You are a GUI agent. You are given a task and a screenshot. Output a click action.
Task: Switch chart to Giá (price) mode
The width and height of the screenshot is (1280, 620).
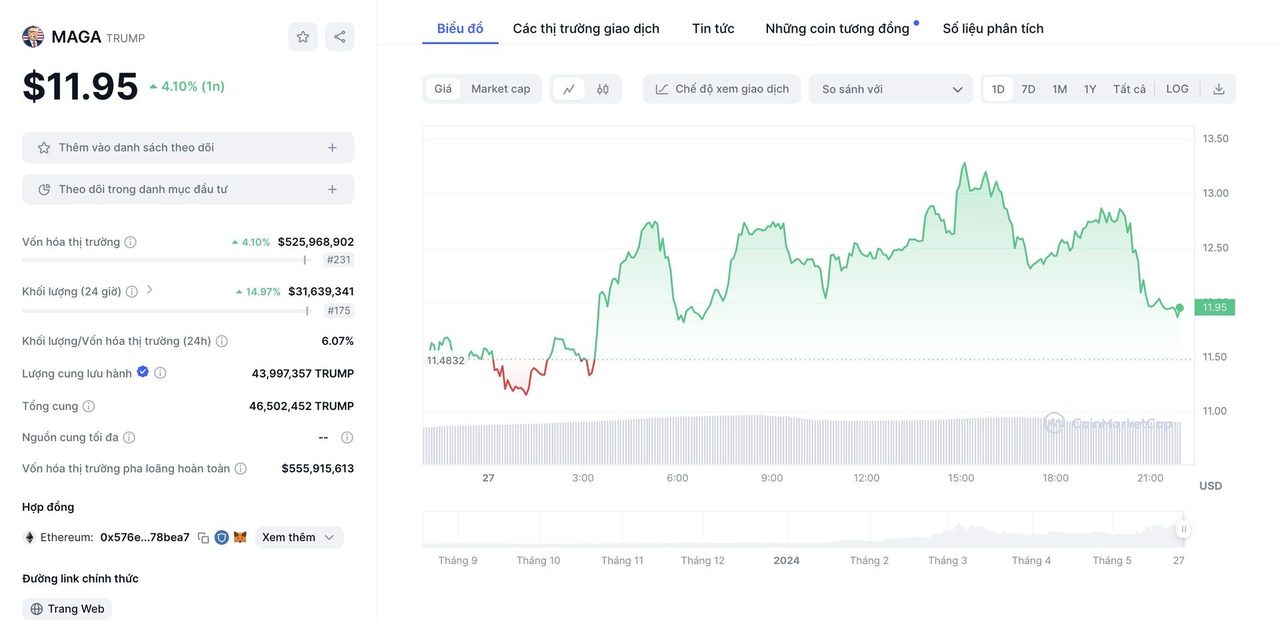[443, 89]
